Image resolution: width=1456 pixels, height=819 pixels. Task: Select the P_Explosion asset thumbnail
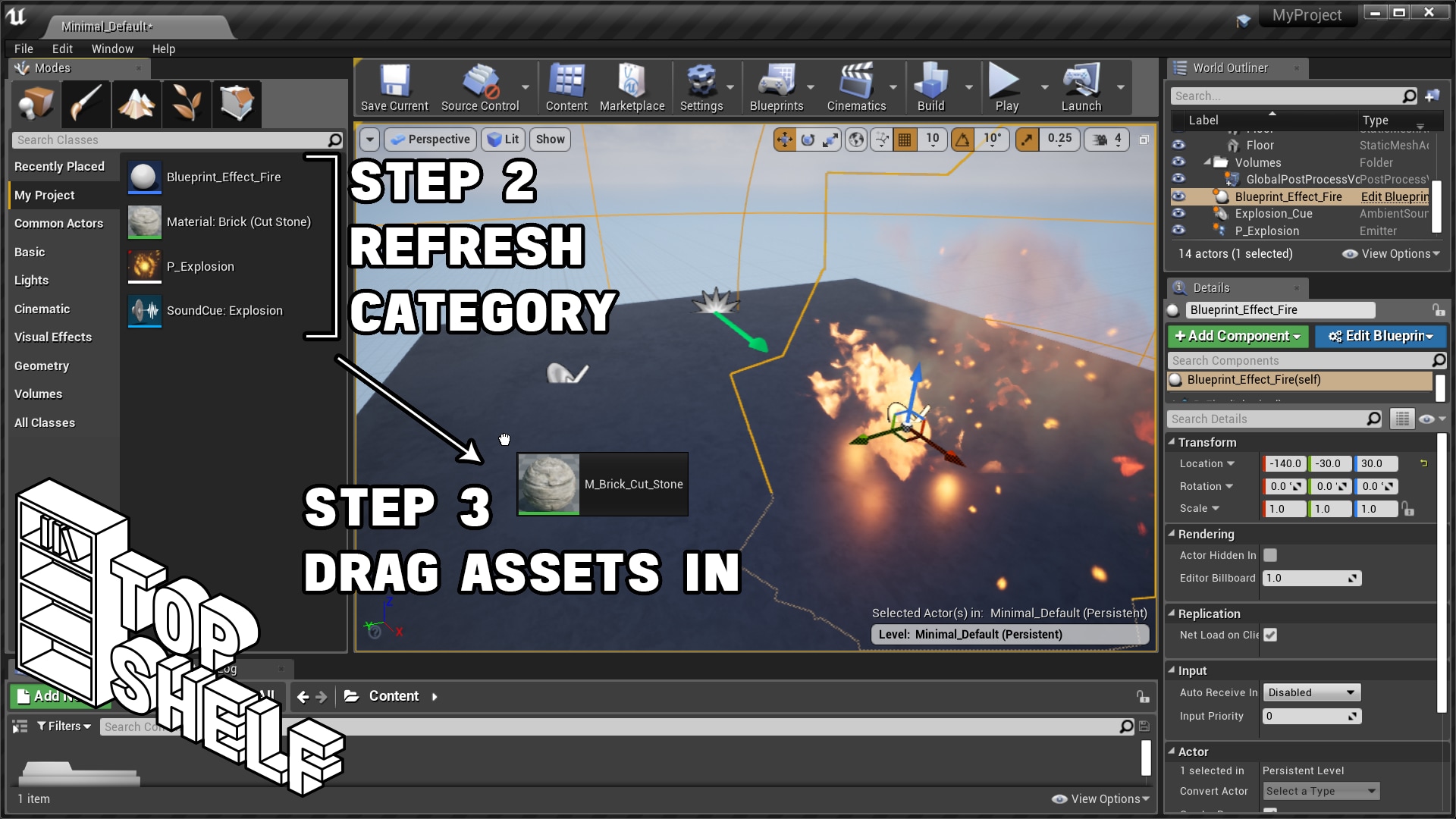pos(145,266)
